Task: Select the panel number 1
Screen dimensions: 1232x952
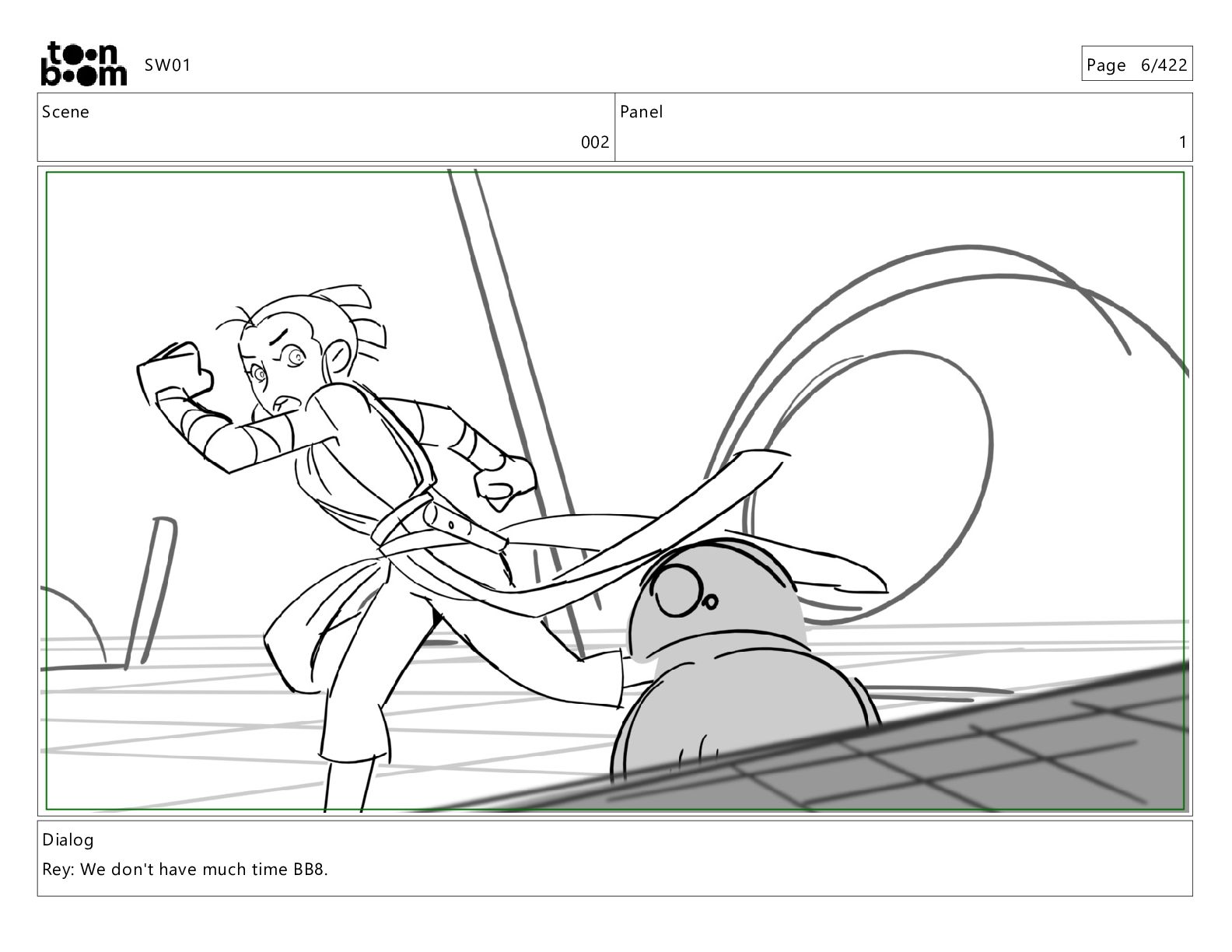Action: [1183, 142]
